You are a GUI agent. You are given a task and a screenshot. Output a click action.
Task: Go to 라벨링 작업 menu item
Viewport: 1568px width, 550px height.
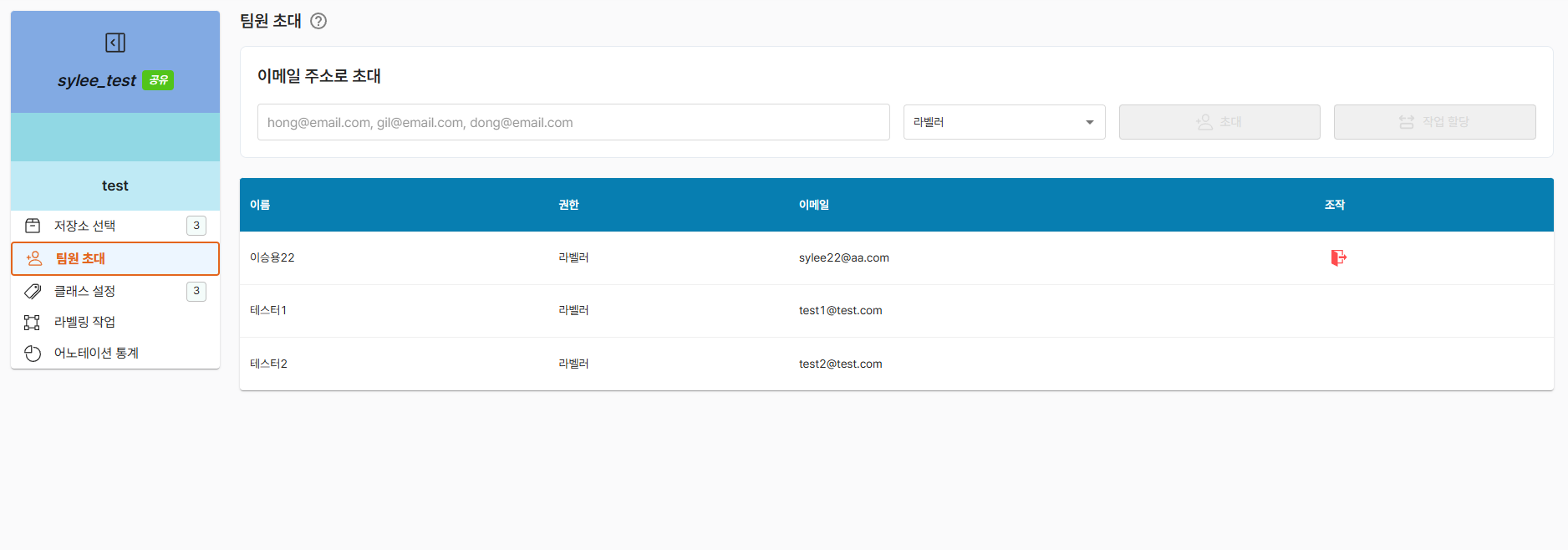click(x=115, y=322)
